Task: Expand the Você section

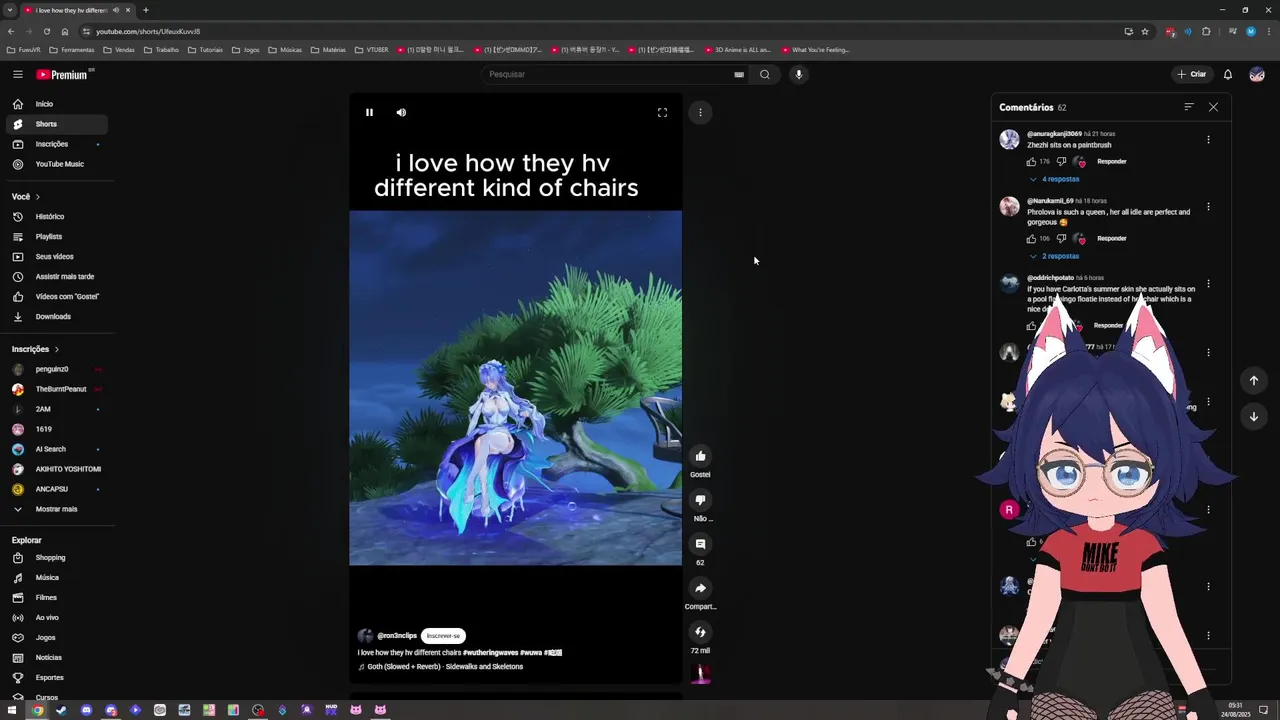Action: 26,196
